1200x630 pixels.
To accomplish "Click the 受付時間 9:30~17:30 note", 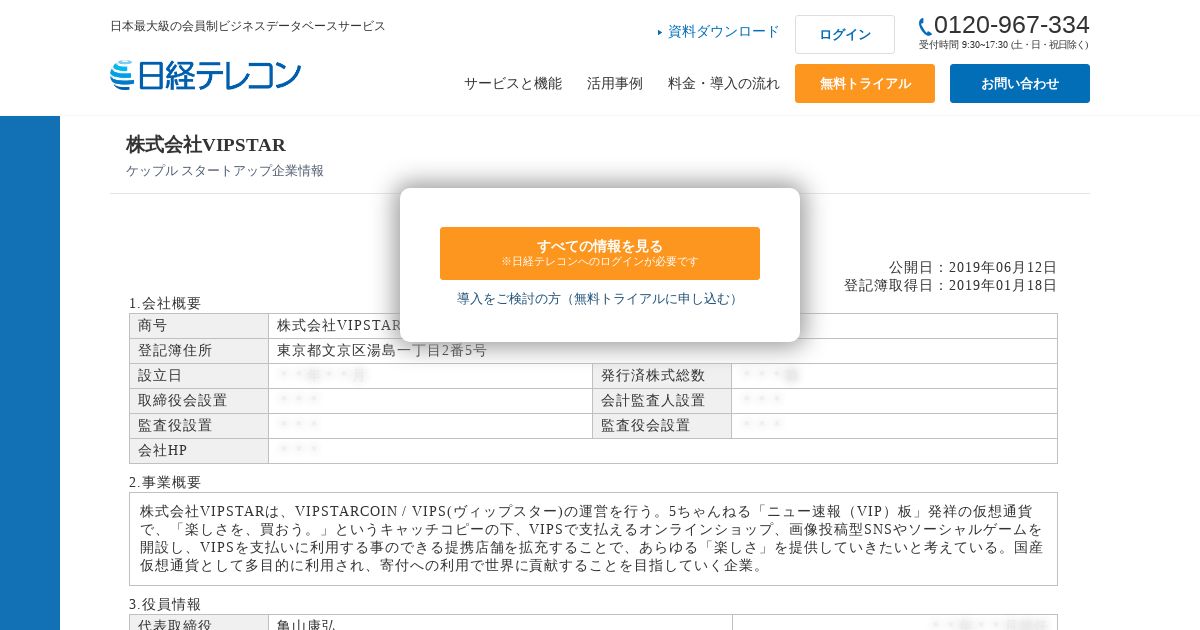I will coord(1004,45).
